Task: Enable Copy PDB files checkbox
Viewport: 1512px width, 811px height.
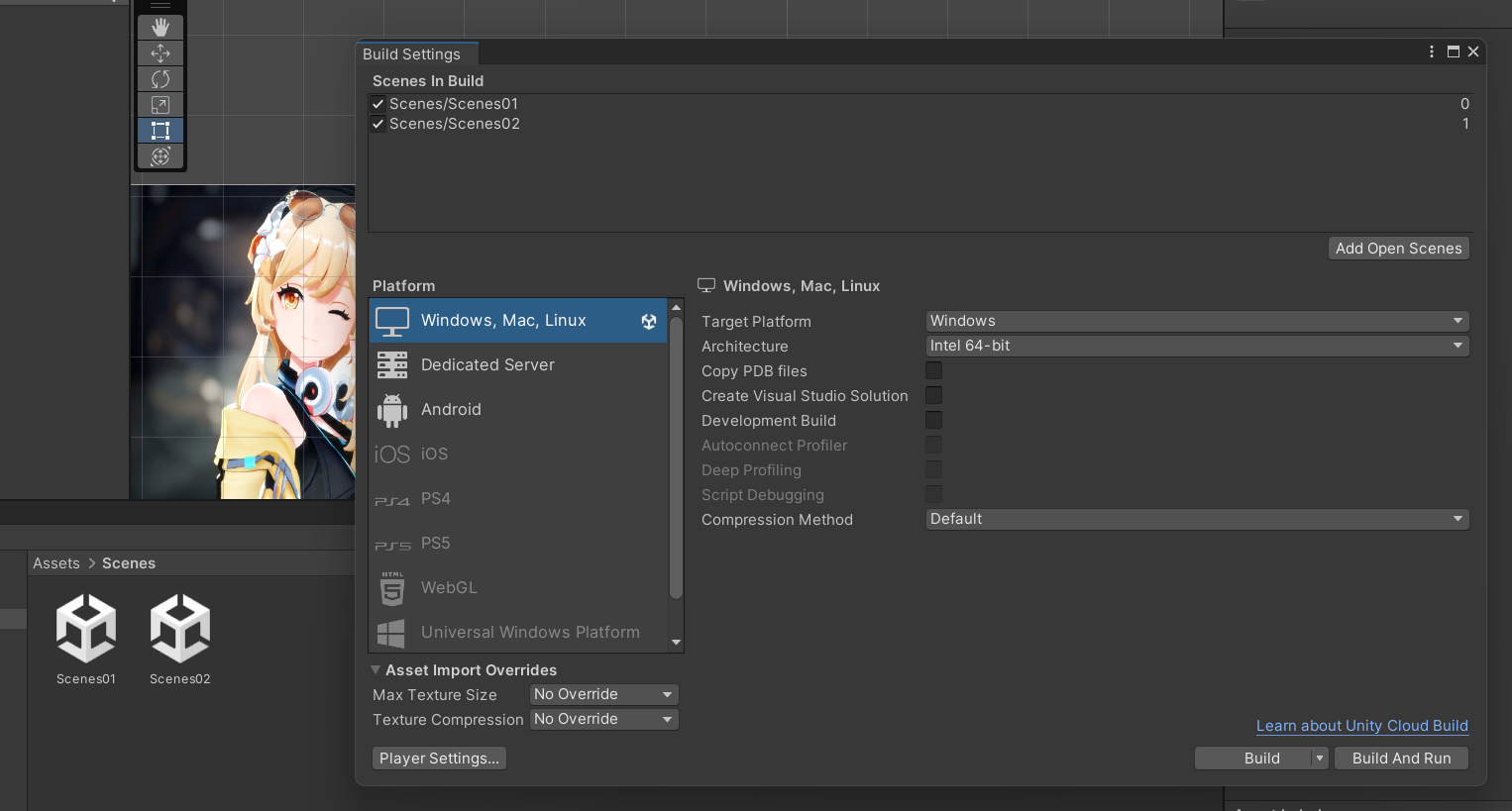Action: pyautogui.click(x=933, y=370)
